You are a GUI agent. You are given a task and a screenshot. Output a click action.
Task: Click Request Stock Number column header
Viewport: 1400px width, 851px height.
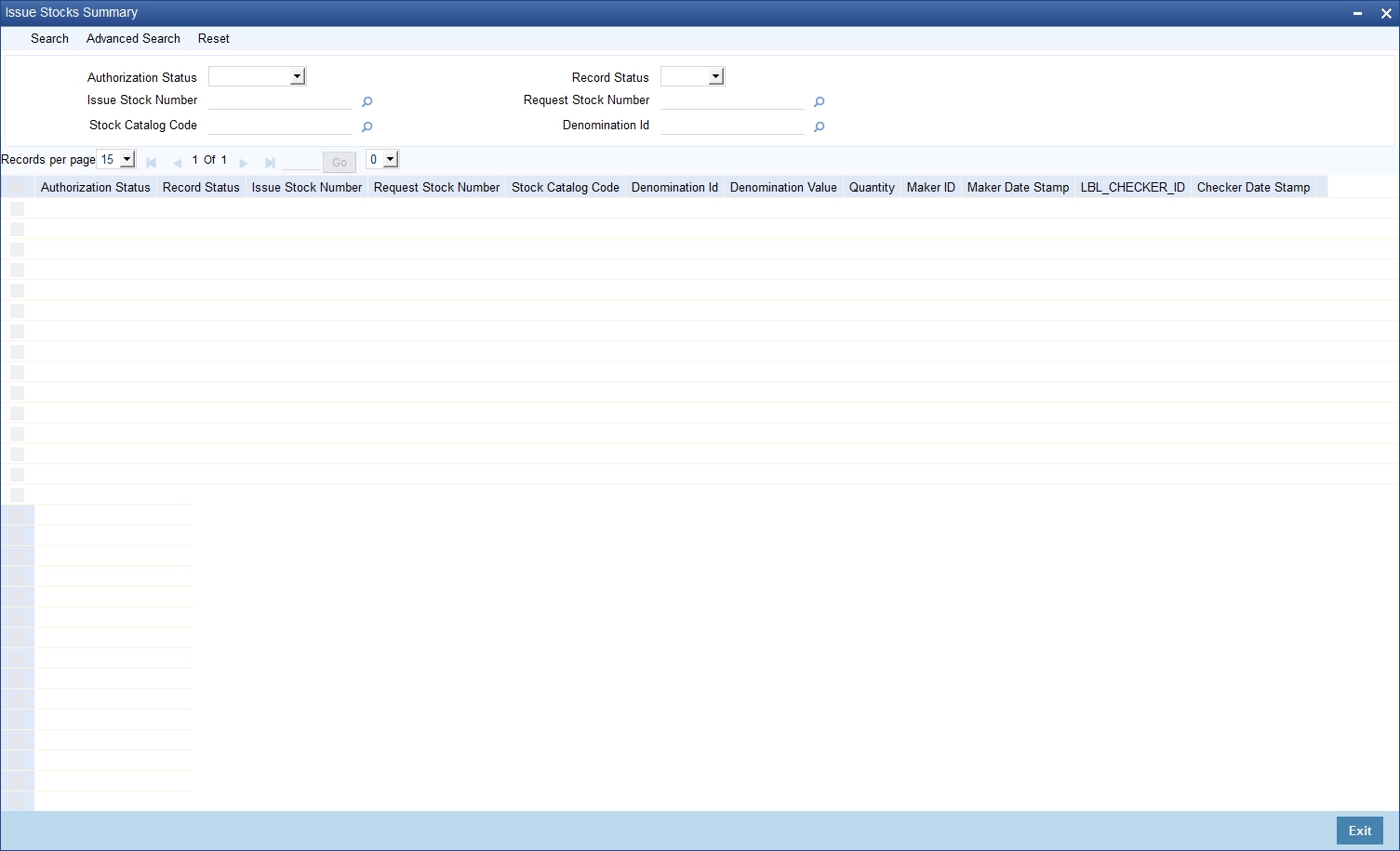437,187
